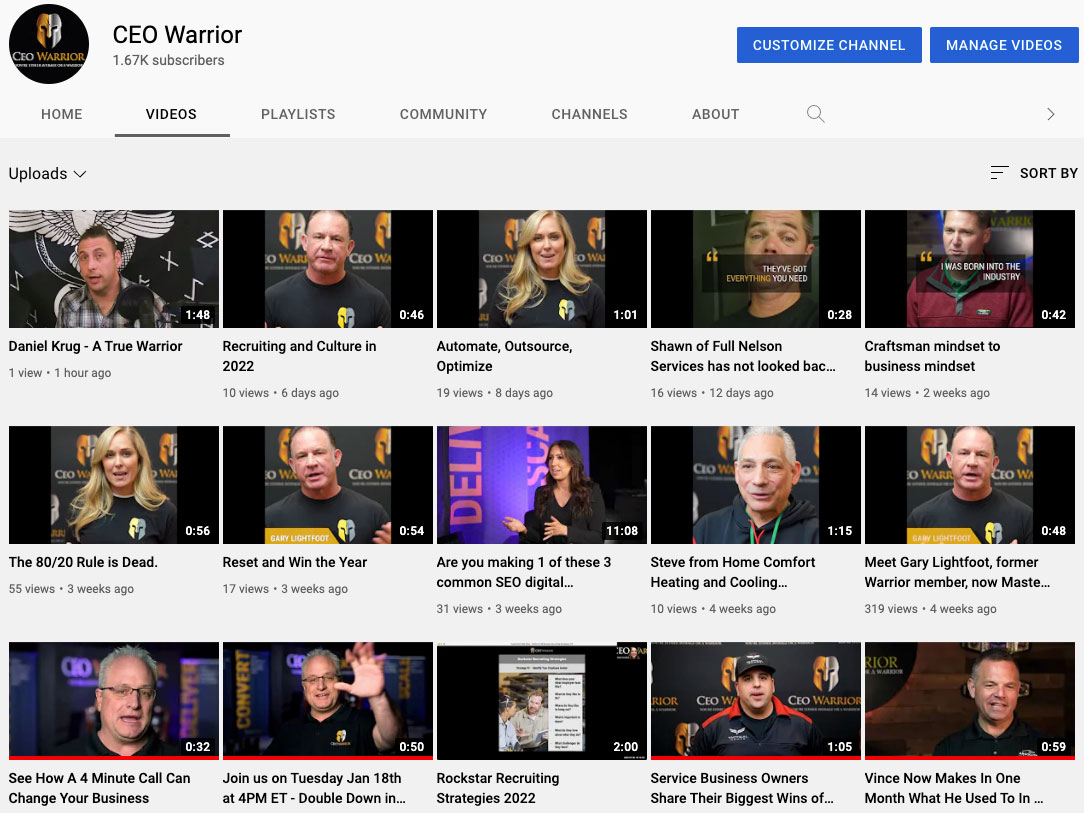Viewport: 1084px width, 813px height.
Task: Click title Daniel Krug - A True Warrior
Action: (95, 346)
